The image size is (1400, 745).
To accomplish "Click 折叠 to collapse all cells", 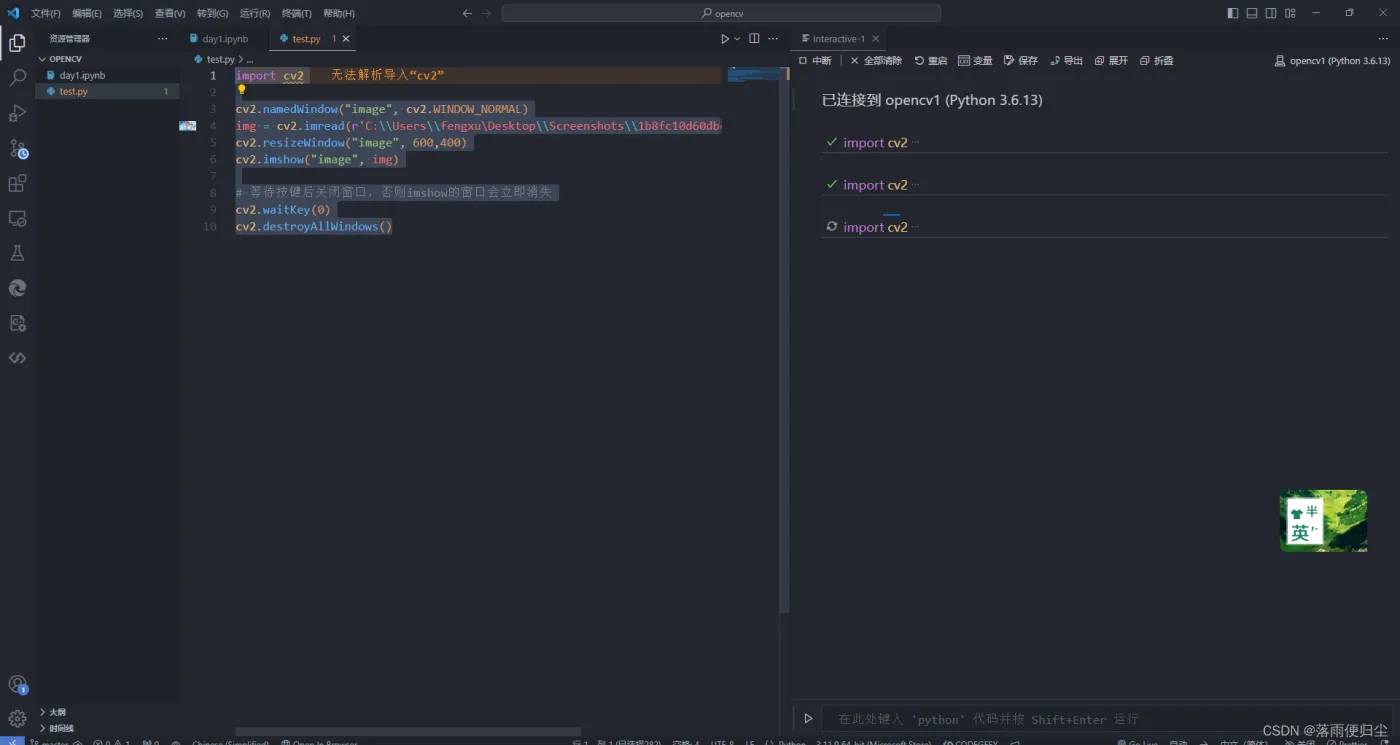I will click(1156, 61).
